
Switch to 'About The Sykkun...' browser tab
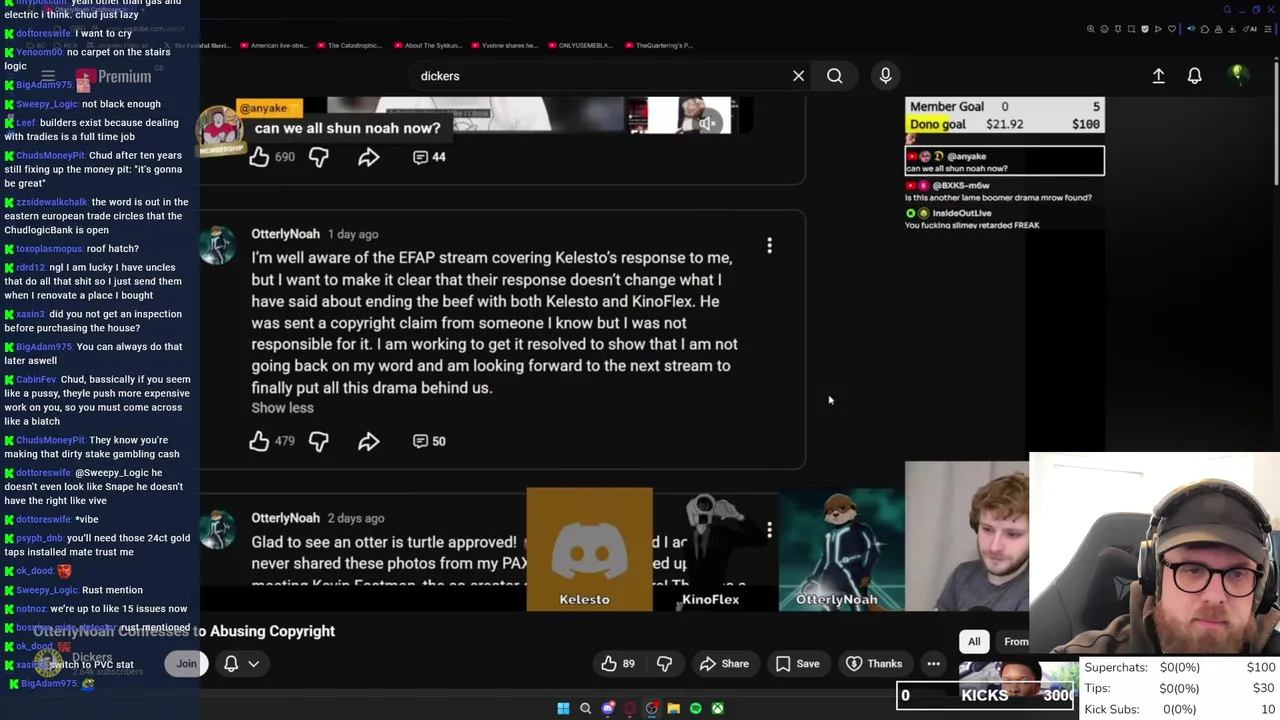(426, 45)
